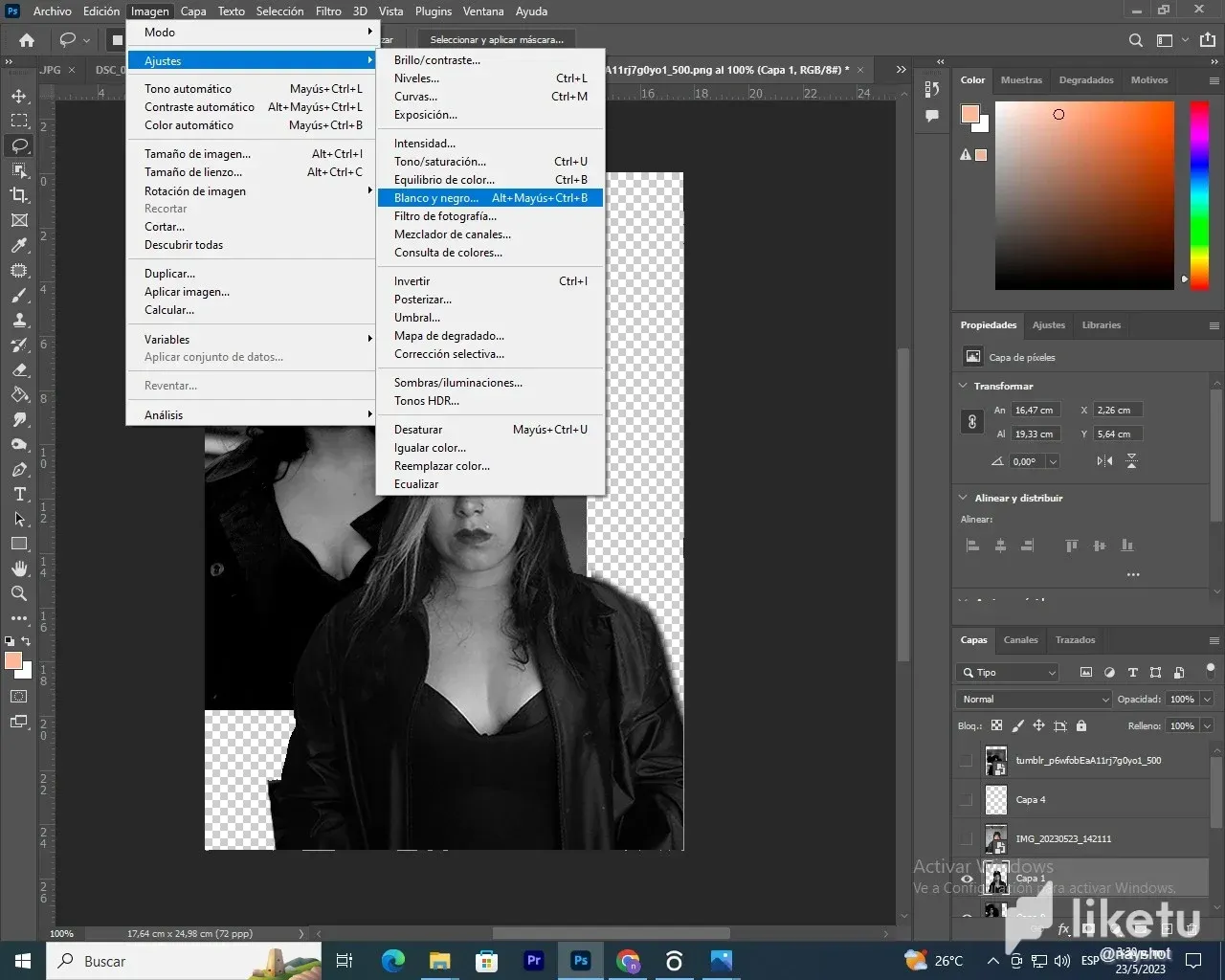The width and height of the screenshot is (1225, 980).
Task: Open the Tipo layer filter dropdown
Action: (x=1007, y=673)
